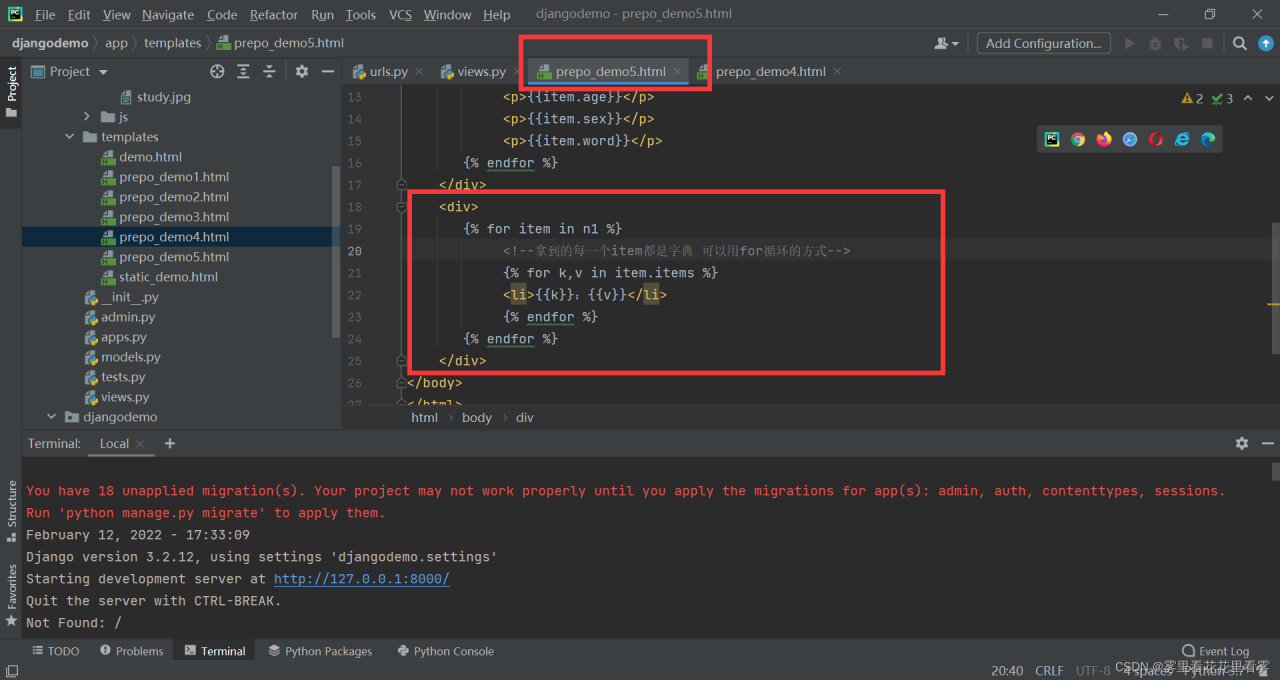1280x680 pixels.
Task: Collapse the templates folder
Action: point(70,137)
